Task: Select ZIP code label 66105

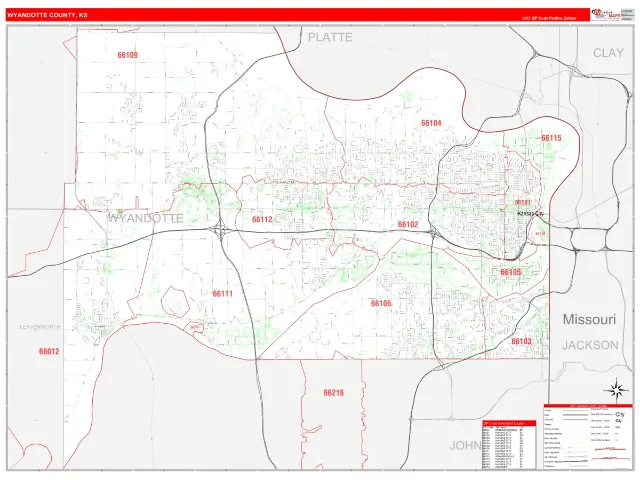Action: (x=511, y=272)
